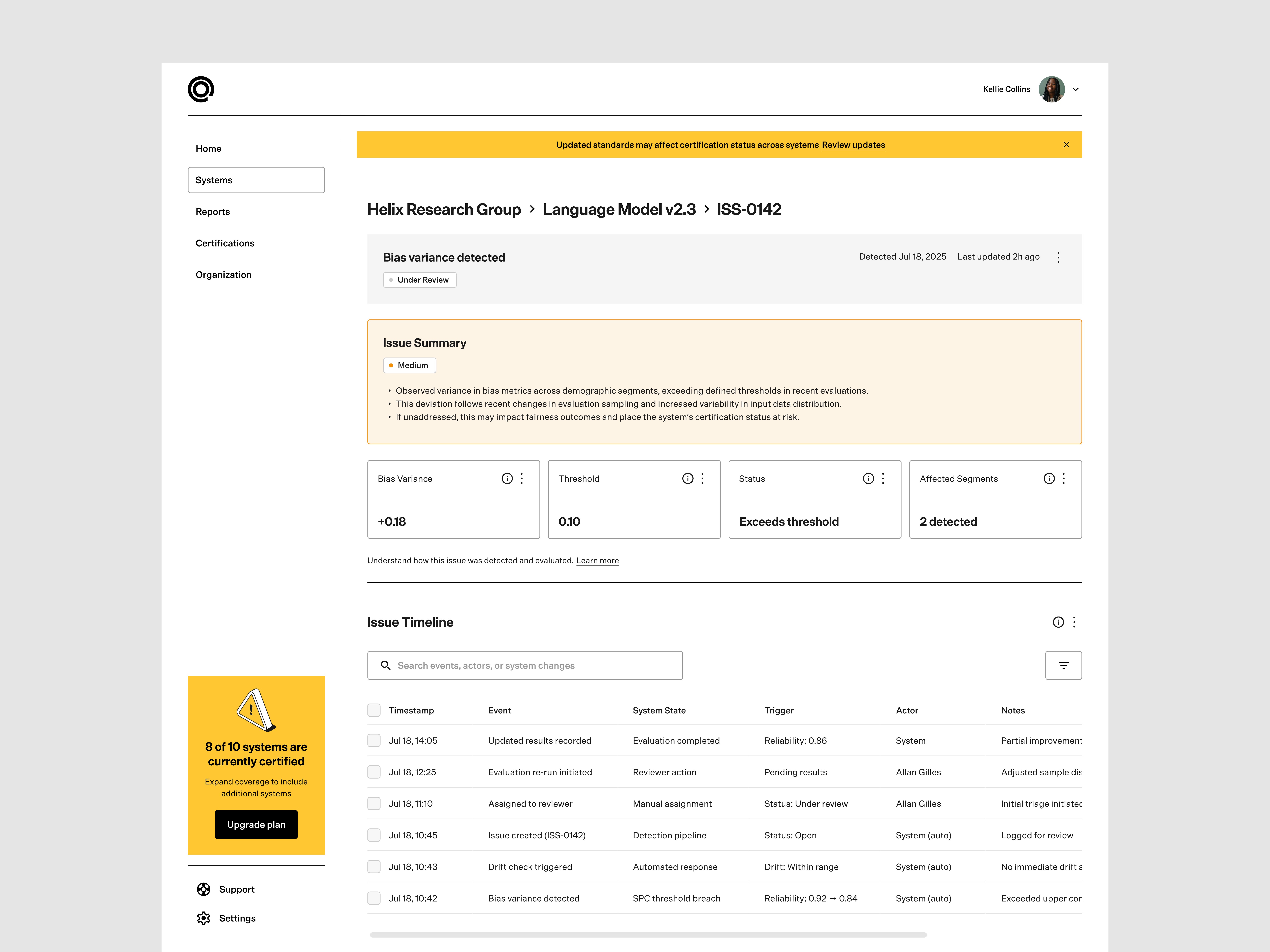Select Systems in sidebar
Screen dimensions: 1270x952
point(256,180)
